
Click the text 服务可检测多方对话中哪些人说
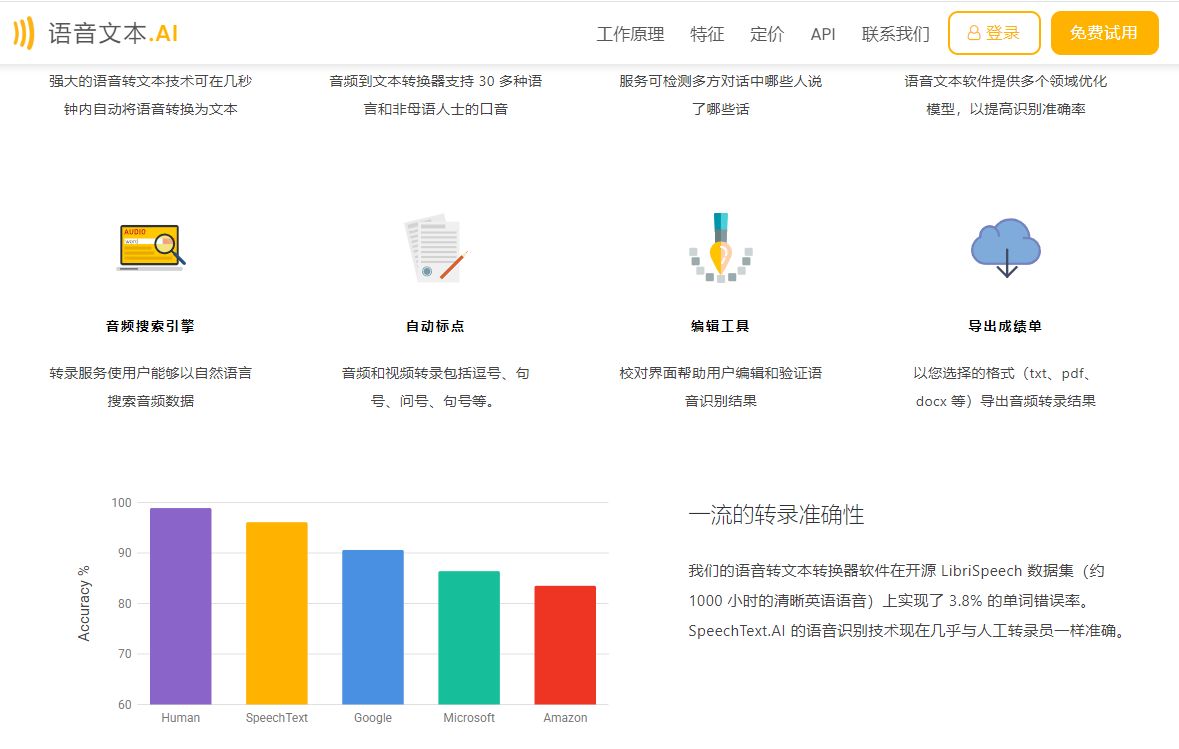720,80
